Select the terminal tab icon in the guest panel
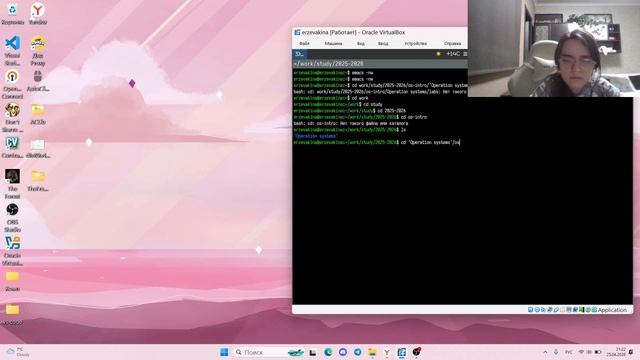 tap(299, 54)
